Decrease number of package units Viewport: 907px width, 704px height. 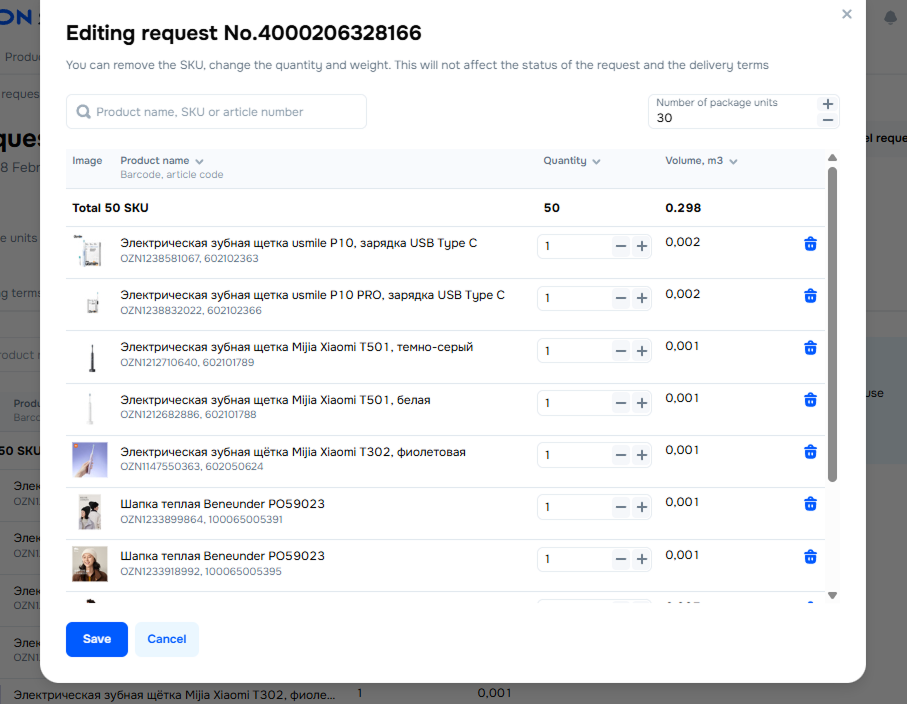click(827, 120)
